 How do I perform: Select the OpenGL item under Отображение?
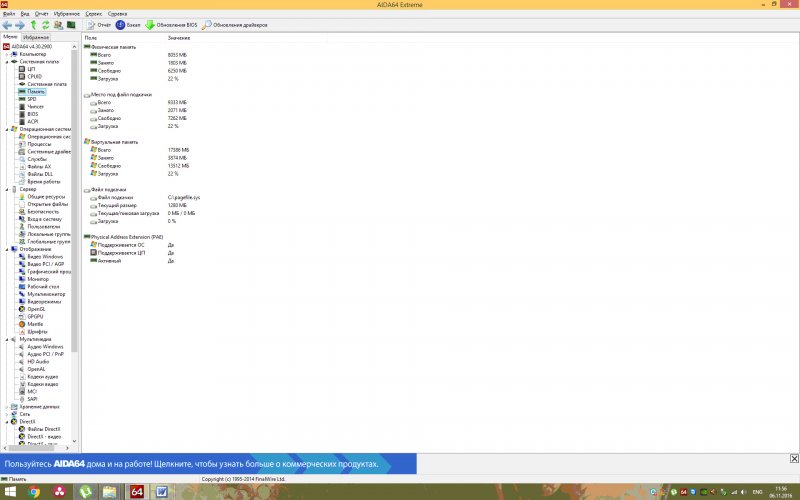click(35, 309)
